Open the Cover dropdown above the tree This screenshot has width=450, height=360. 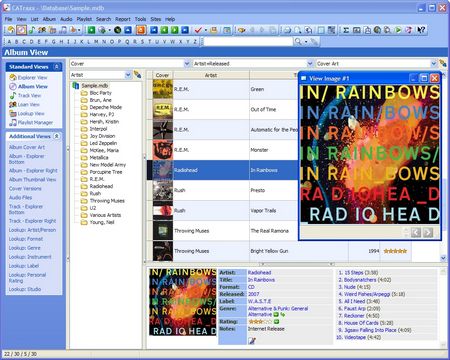186,63
